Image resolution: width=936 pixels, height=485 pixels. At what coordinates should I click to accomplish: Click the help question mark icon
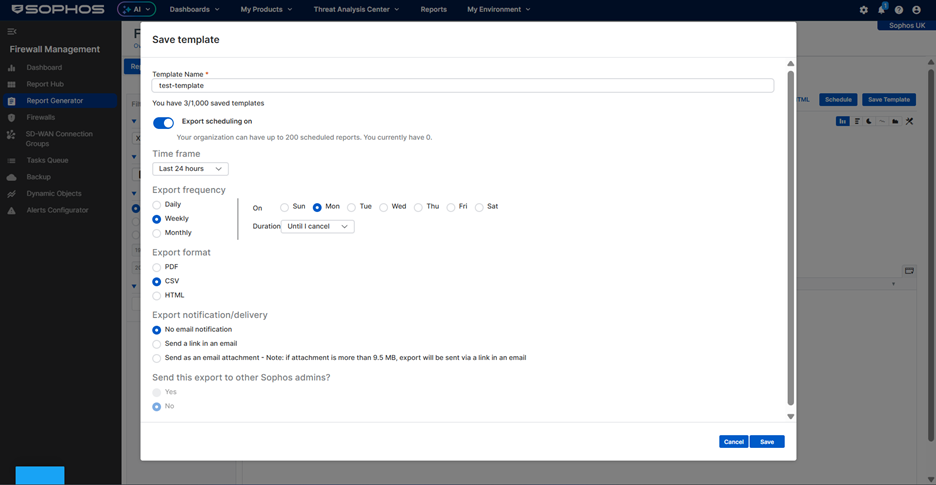[x=899, y=10]
